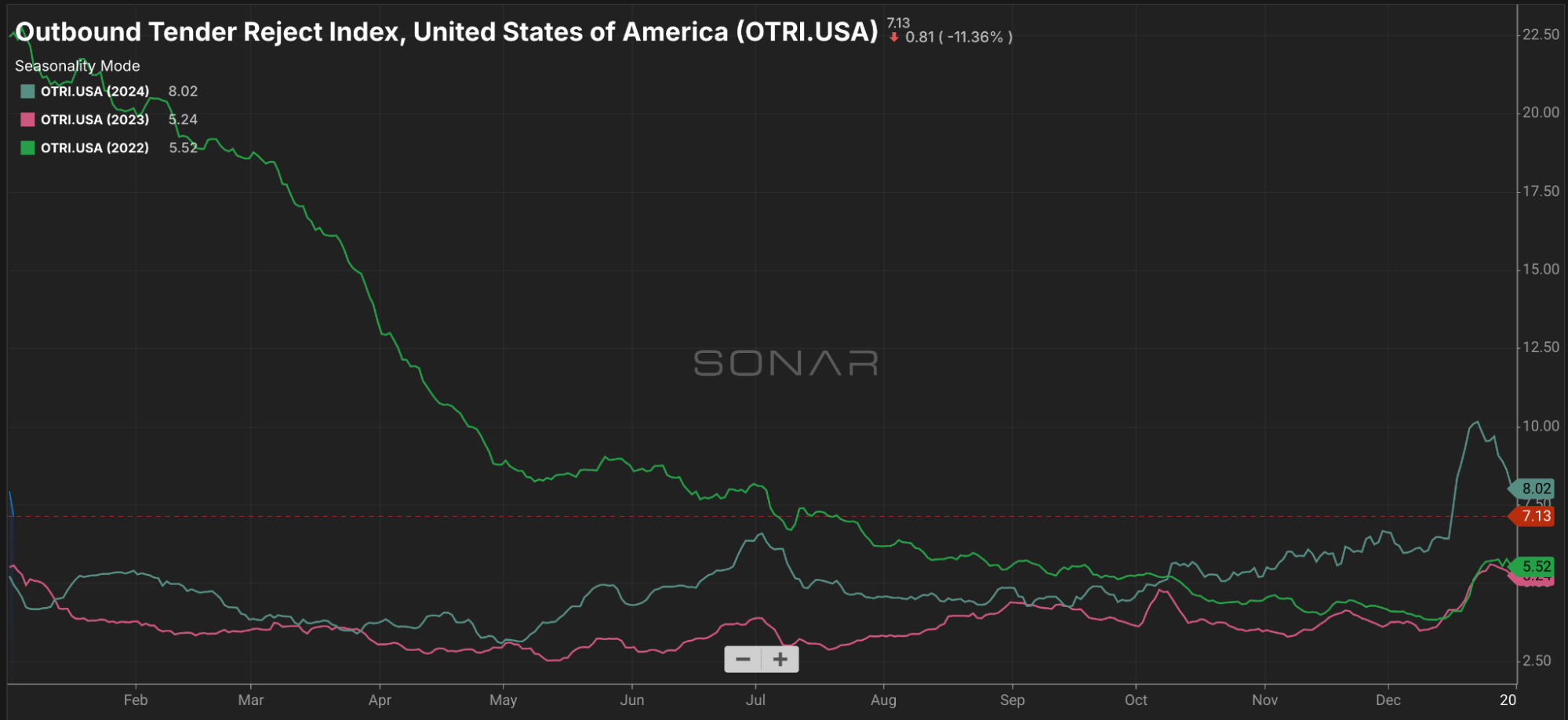Click the Jul label on time axis
The width and height of the screenshot is (1568, 720).
tap(755, 700)
